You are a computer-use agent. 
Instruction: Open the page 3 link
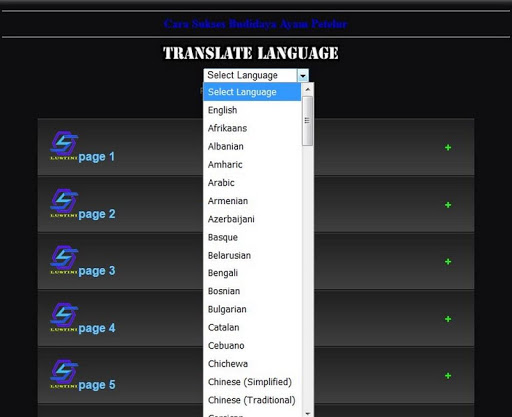coord(97,271)
